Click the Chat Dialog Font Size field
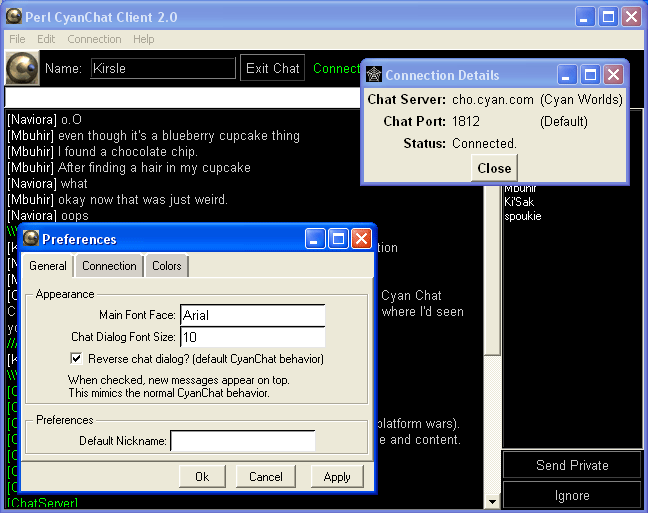 point(253,337)
